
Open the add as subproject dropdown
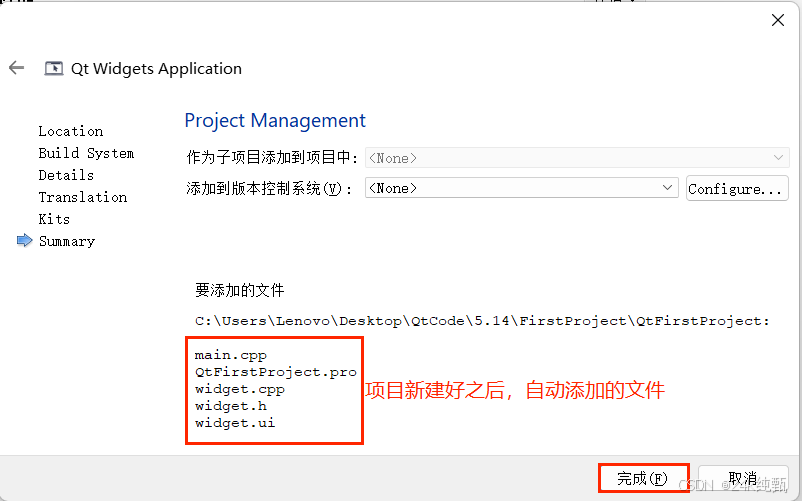point(577,158)
